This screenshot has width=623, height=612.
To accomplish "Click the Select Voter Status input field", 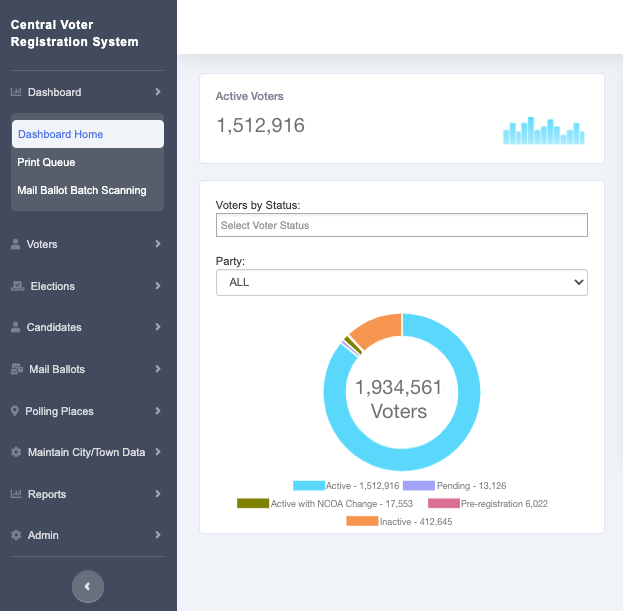I will point(401,226).
